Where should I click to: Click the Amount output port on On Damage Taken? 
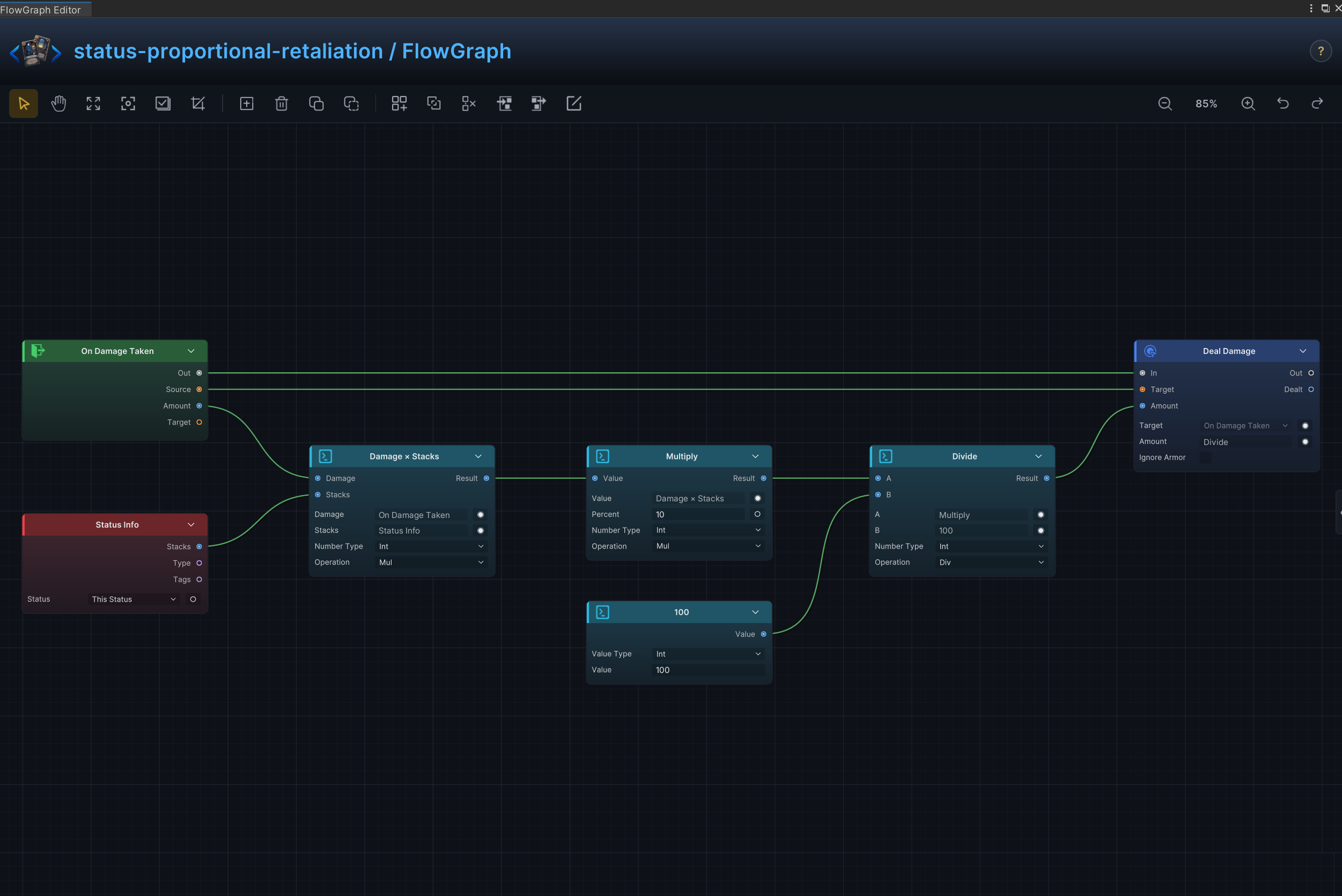click(x=199, y=406)
